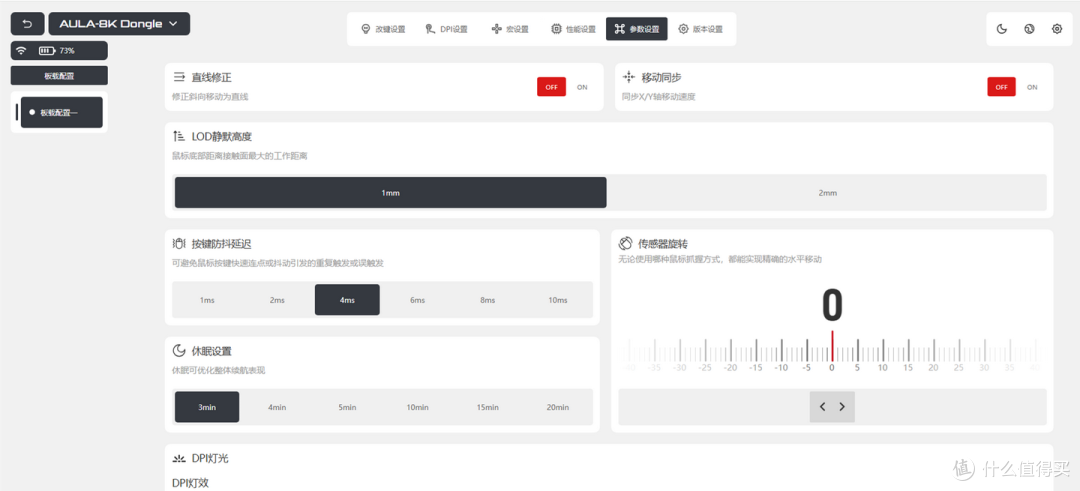The width and height of the screenshot is (1080, 491).
Task: Set 移动同步 to OFF
Action: pos(1001,87)
